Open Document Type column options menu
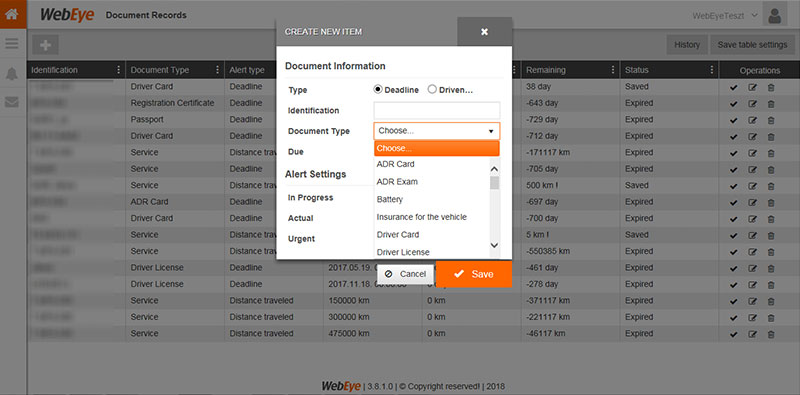Viewport: 800px width, 395px height. (218, 70)
